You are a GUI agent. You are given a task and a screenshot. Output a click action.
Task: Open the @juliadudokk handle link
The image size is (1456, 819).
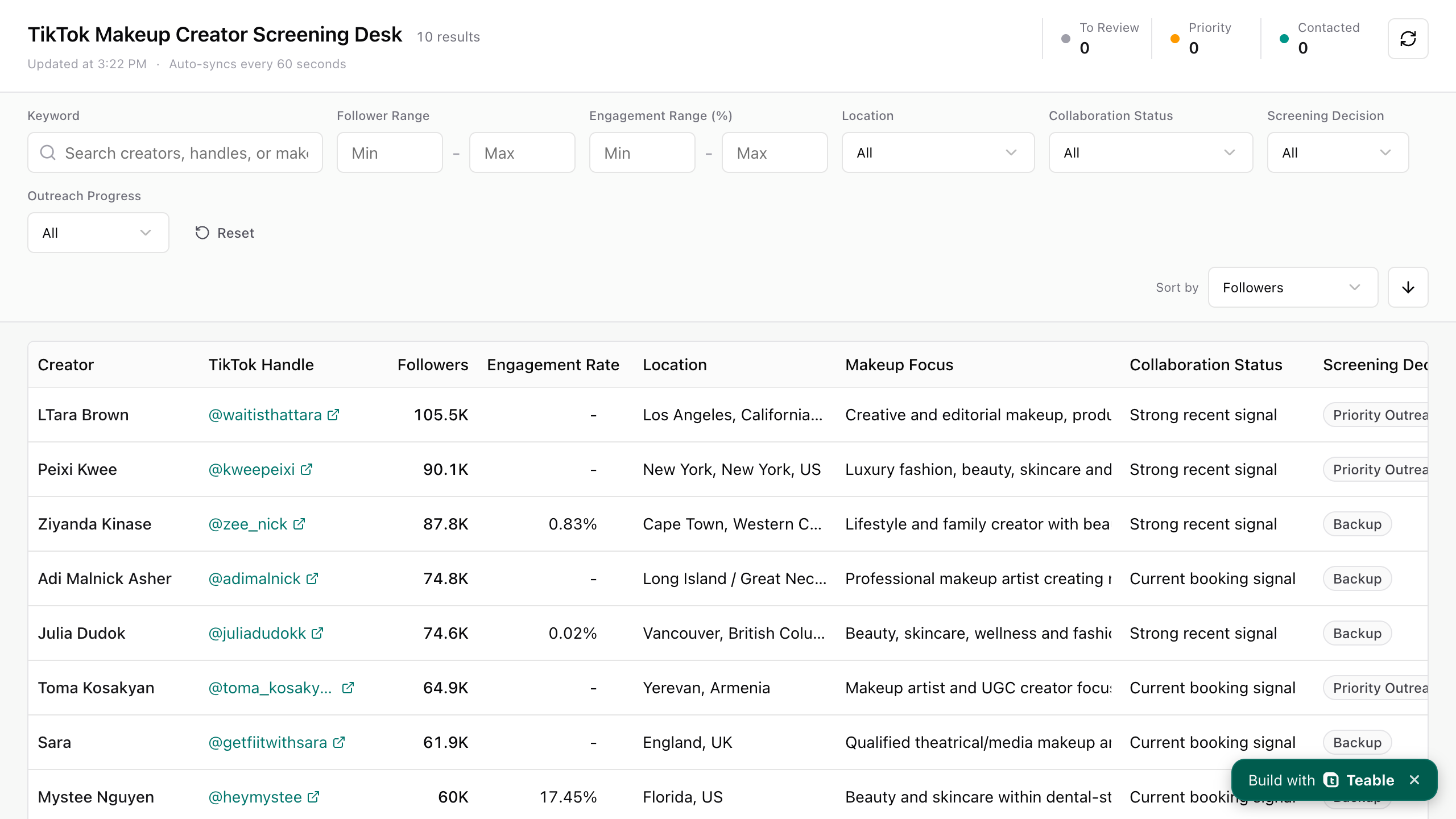257,633
